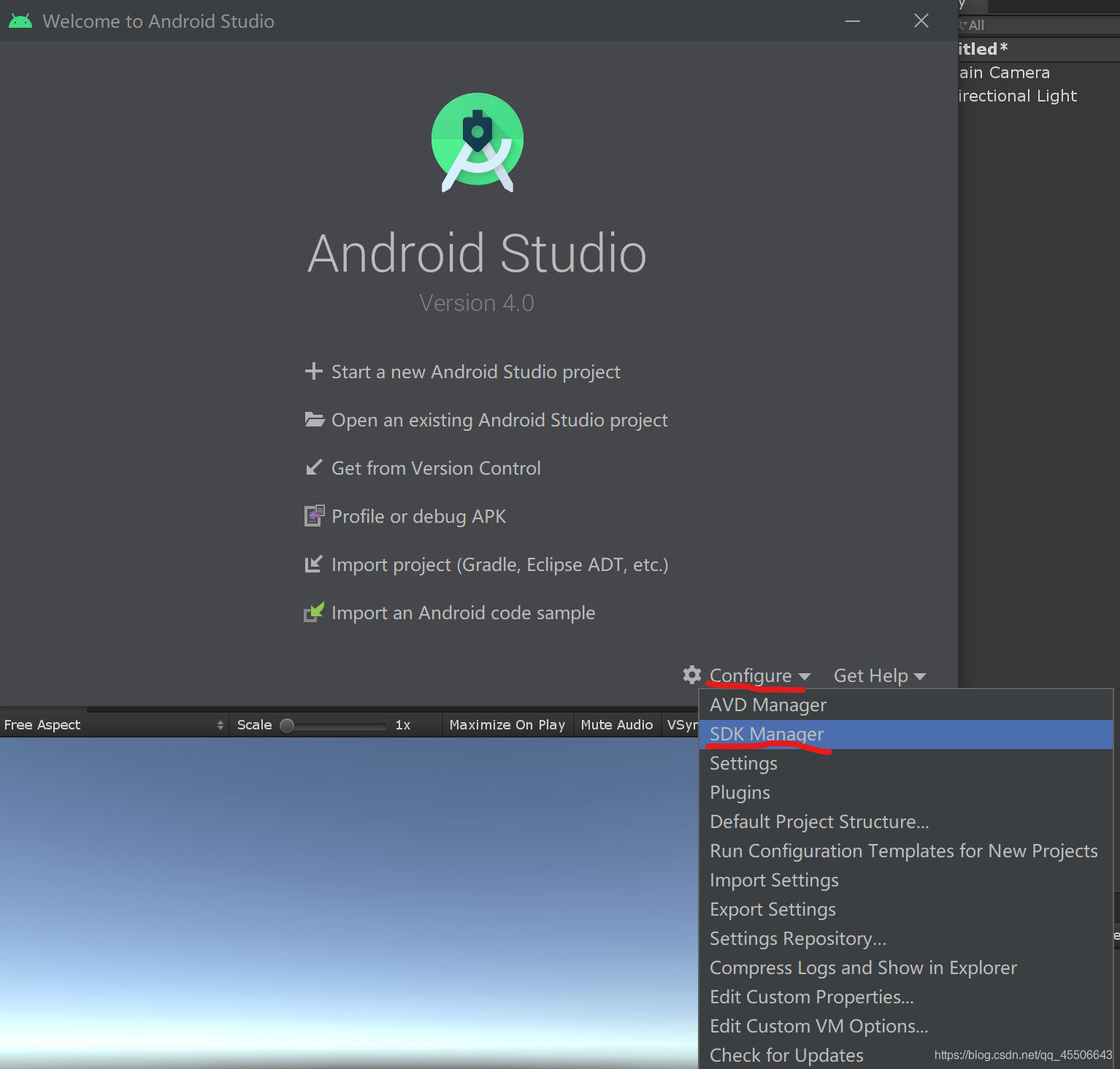The image size is (1120, 1069).
Task: Choose Get from Version Control
Action: click(436, 468)
